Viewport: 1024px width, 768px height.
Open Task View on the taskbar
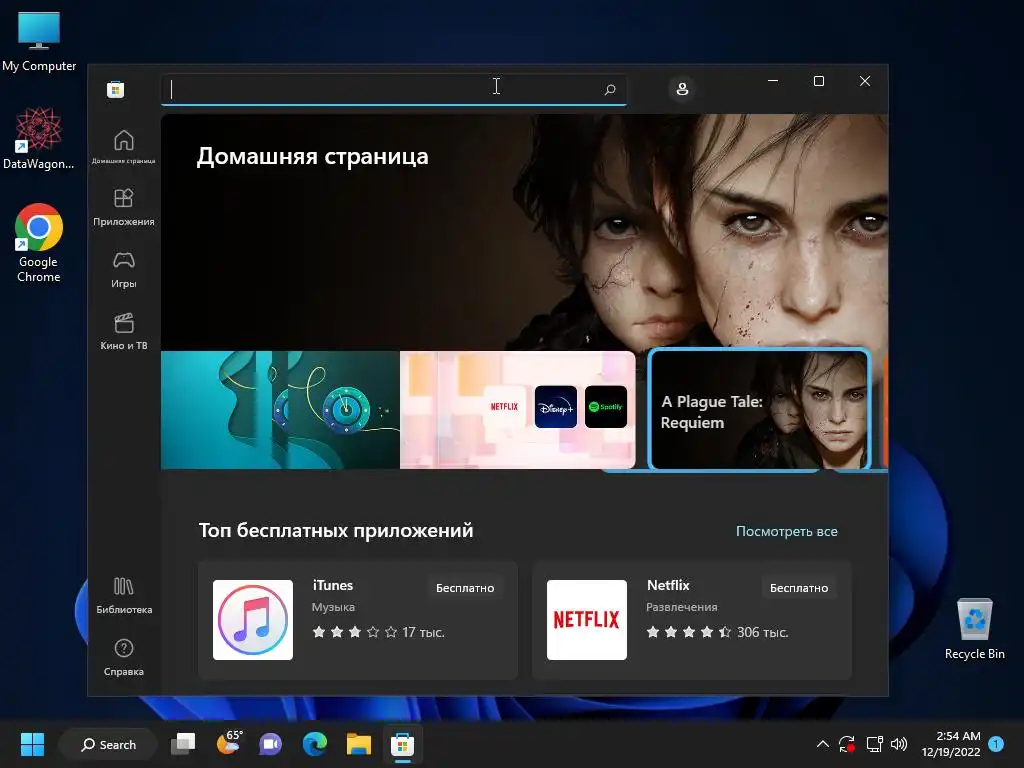[183, 744]
